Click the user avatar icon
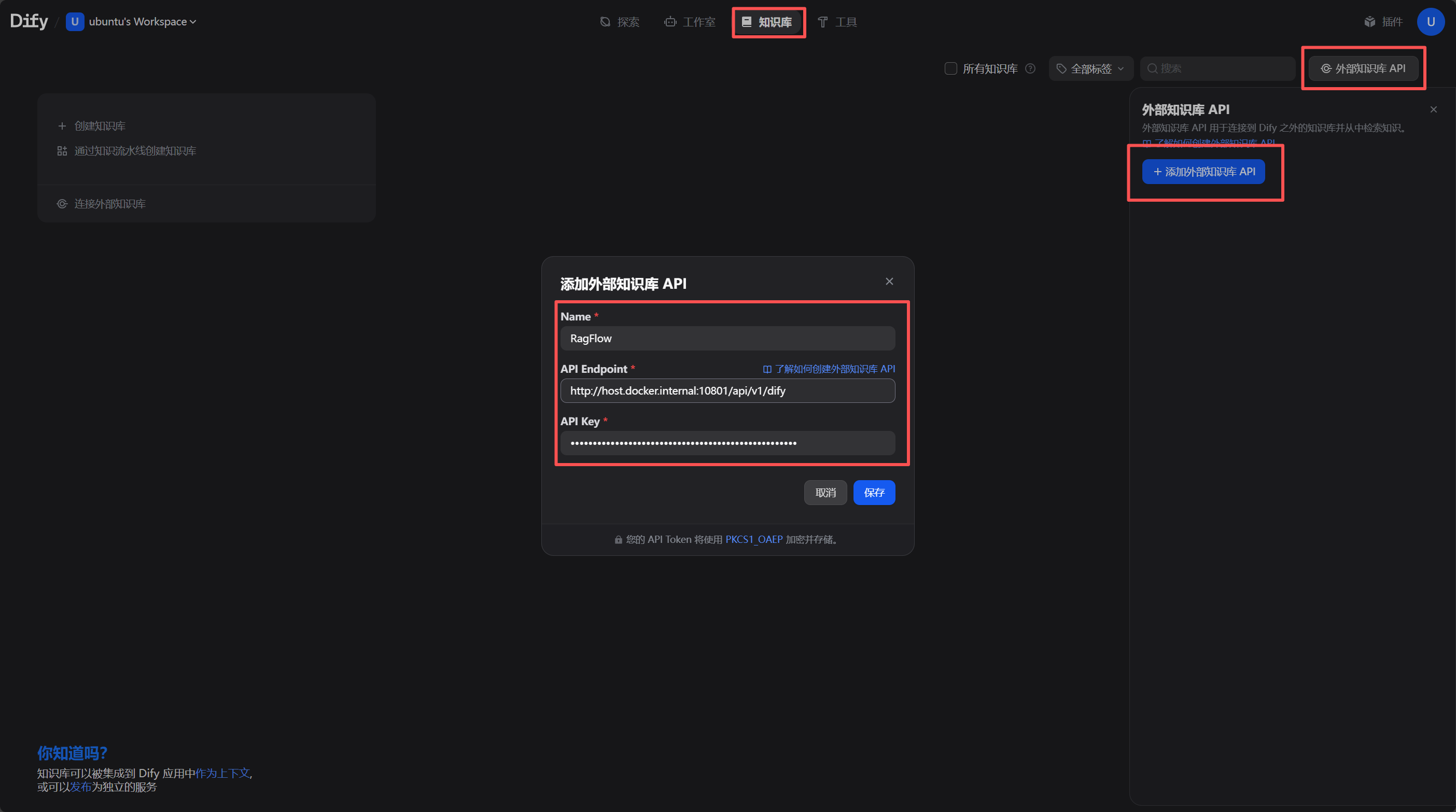Viewport: 1456px width, 812px height. click(1430, 22)
